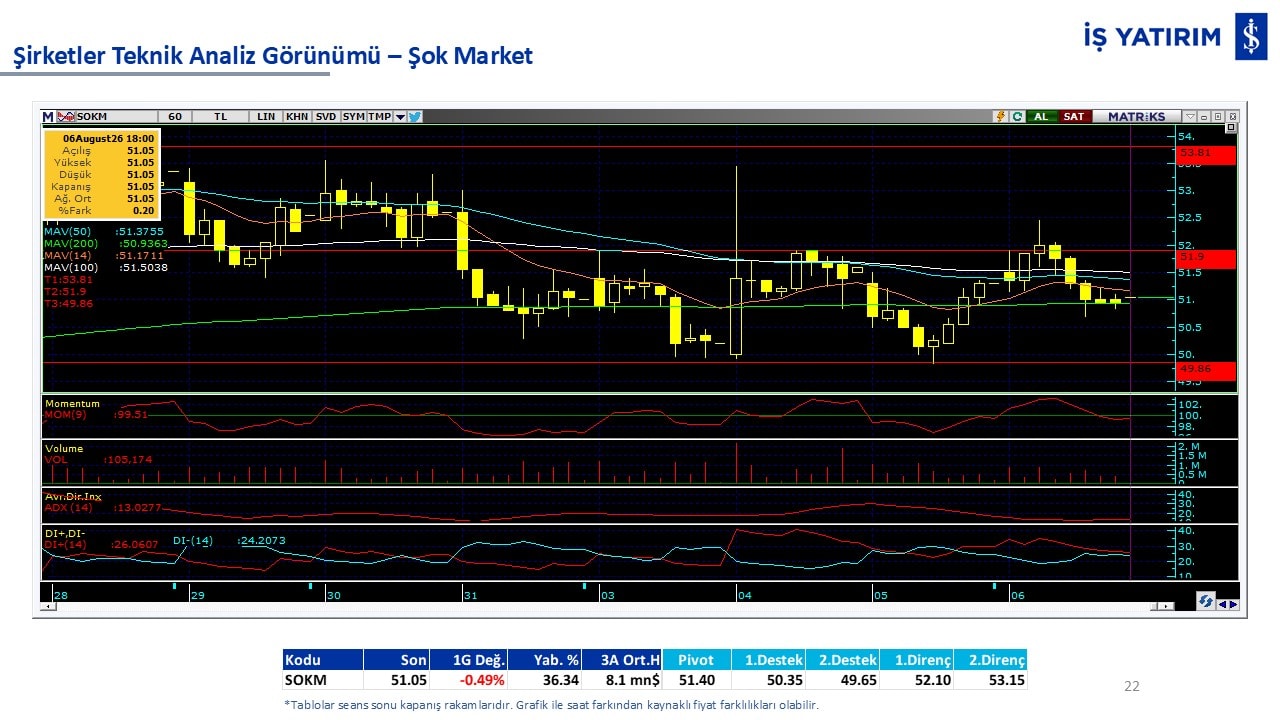The height and width of the screenshot is (720, 1280).
Task: Select the MAV(14) indicator label
Action: [x=67, y=255]
